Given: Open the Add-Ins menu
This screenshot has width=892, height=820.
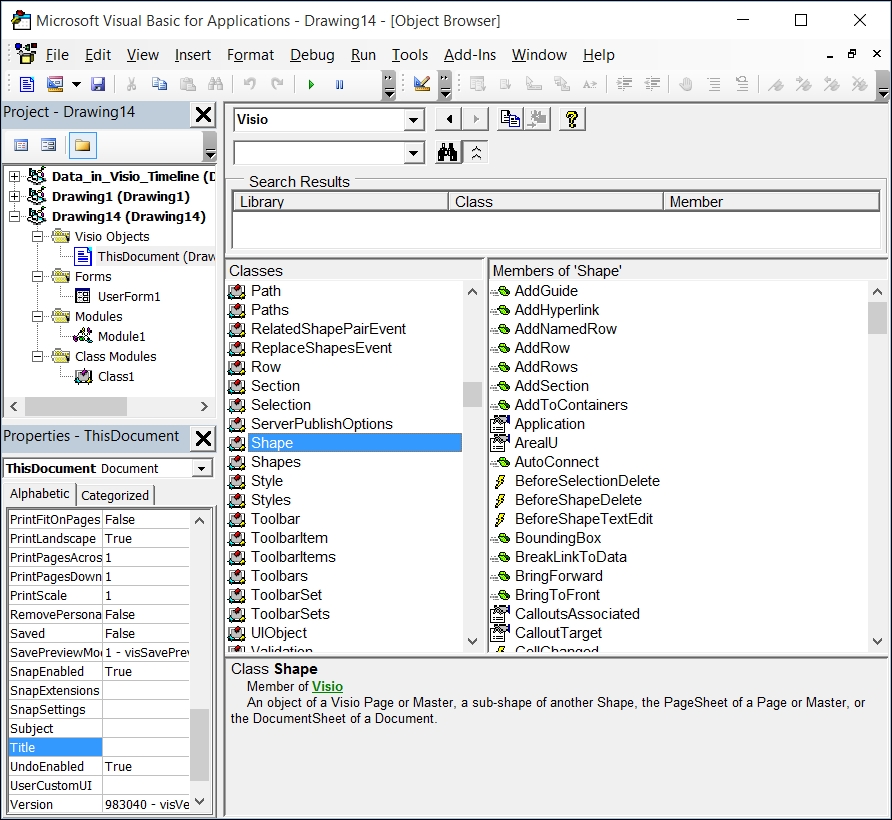Looking at the screenshot, I should click(x=470, y=55).
